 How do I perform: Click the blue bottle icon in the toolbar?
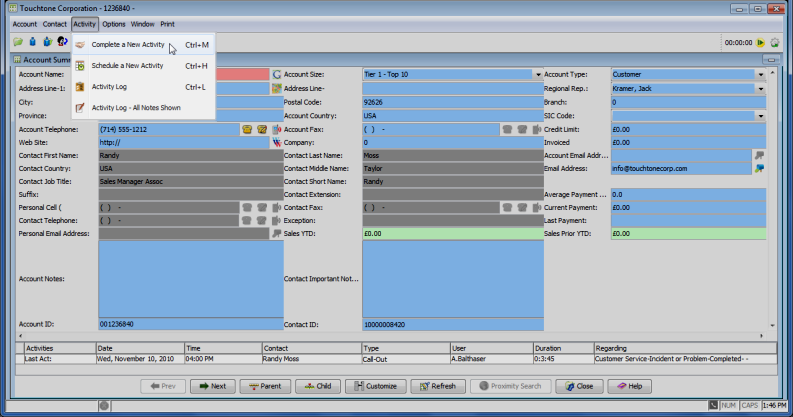click(33, 42)
